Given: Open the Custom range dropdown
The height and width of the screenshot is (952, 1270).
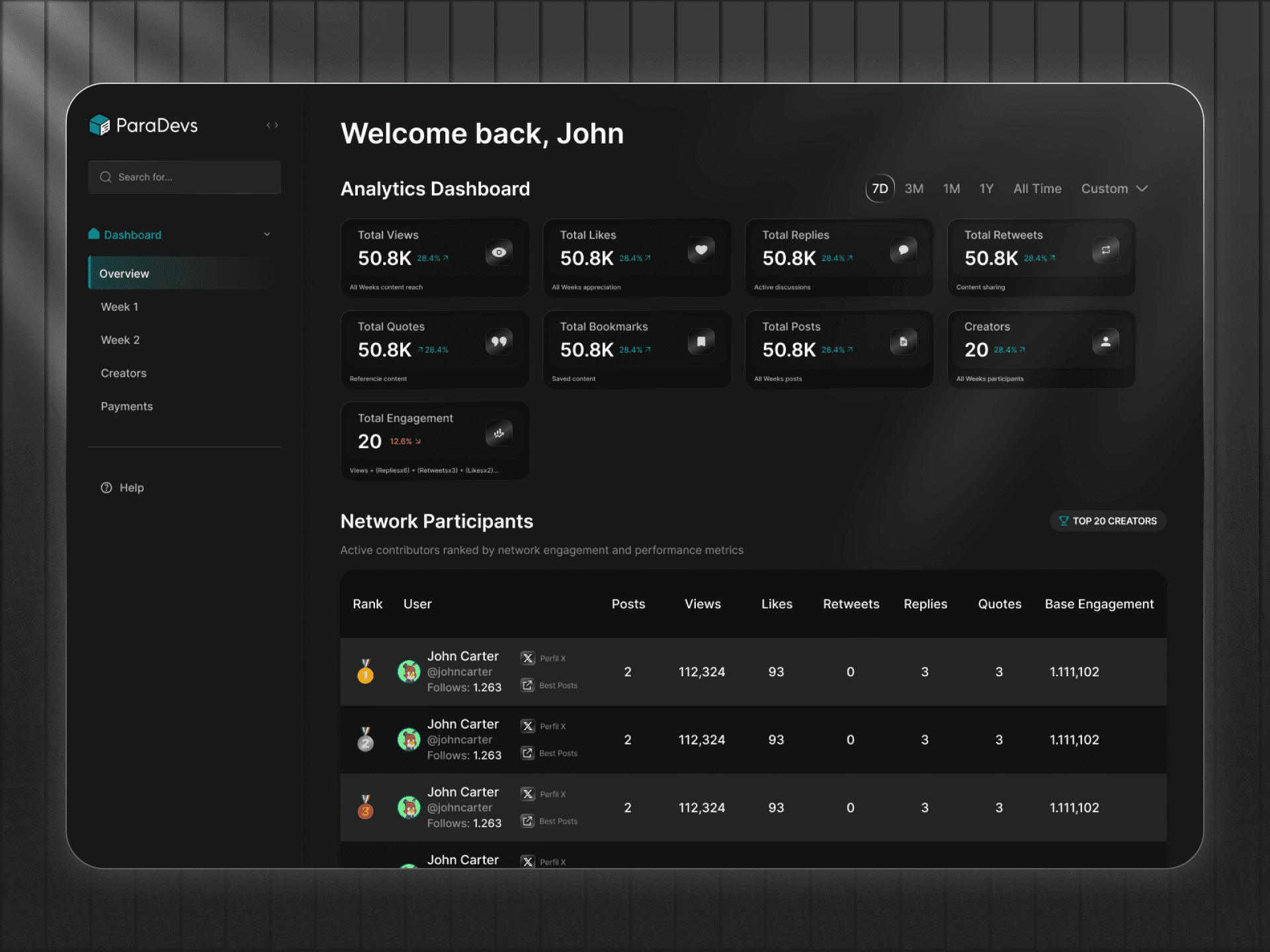Looking at the screenshot, I should [x=1114, y=188].
